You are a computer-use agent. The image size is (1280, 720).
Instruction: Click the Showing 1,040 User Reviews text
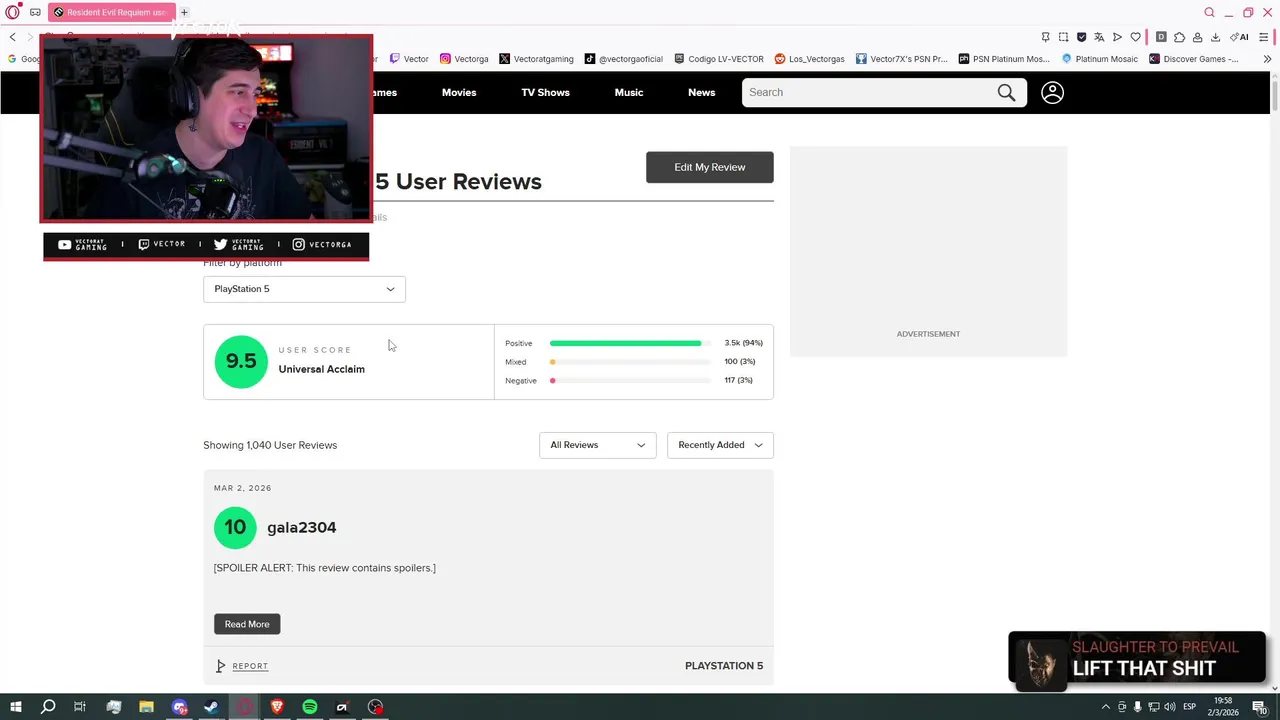click(x=270, y=445)
